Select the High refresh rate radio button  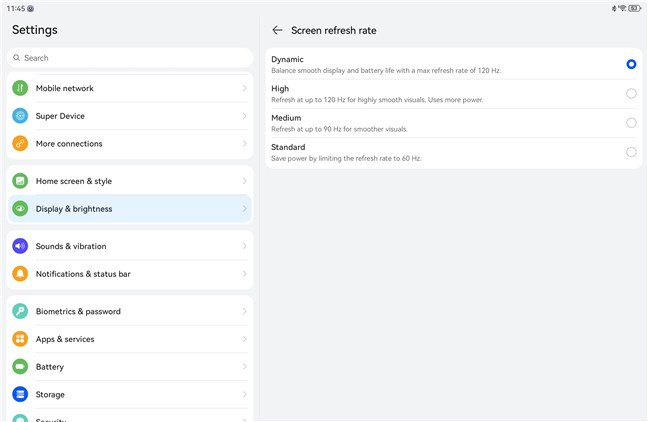point(631,93)
